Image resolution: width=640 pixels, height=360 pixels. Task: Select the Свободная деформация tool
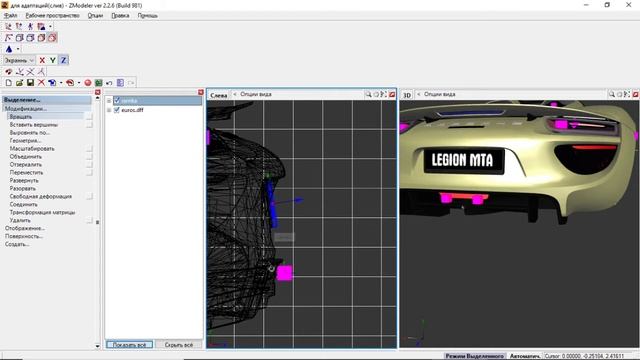40,197
